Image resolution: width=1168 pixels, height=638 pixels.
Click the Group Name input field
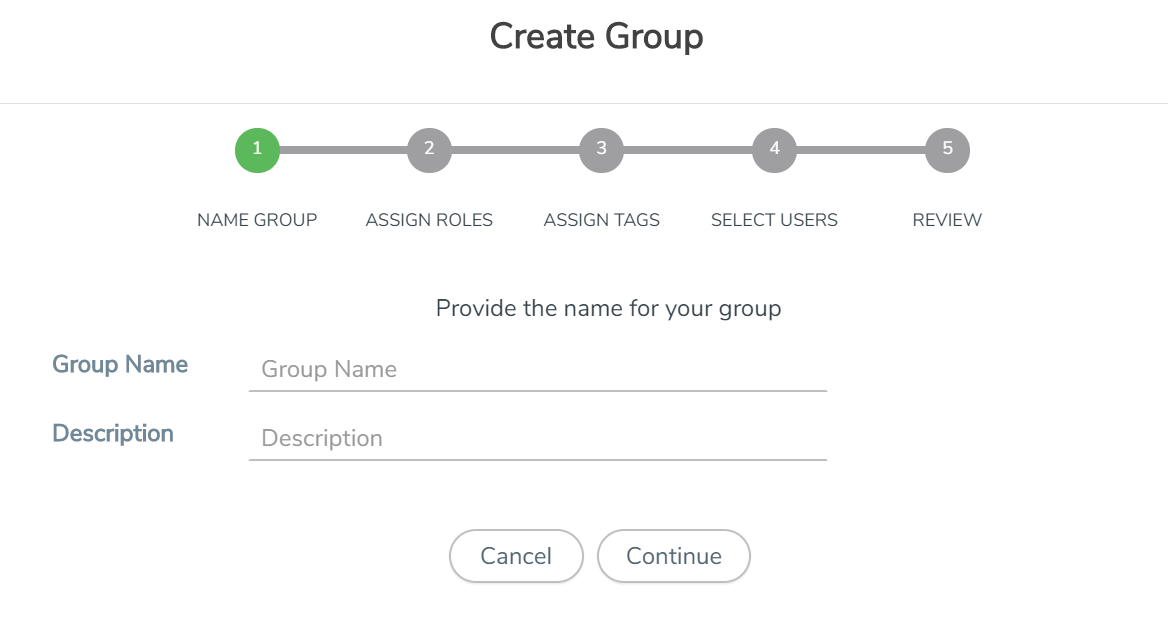[538, 369]
